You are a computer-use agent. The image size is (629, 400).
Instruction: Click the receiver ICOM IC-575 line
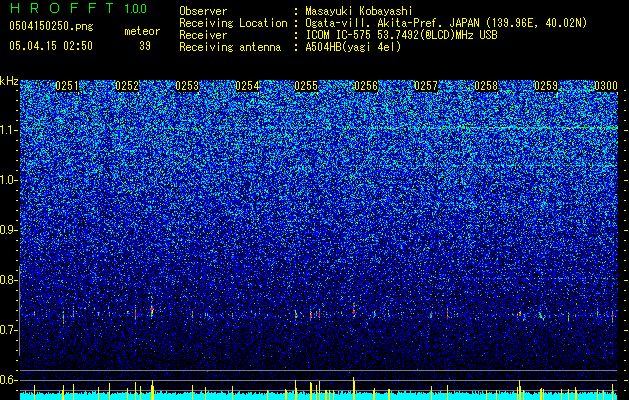pos(401,35)
